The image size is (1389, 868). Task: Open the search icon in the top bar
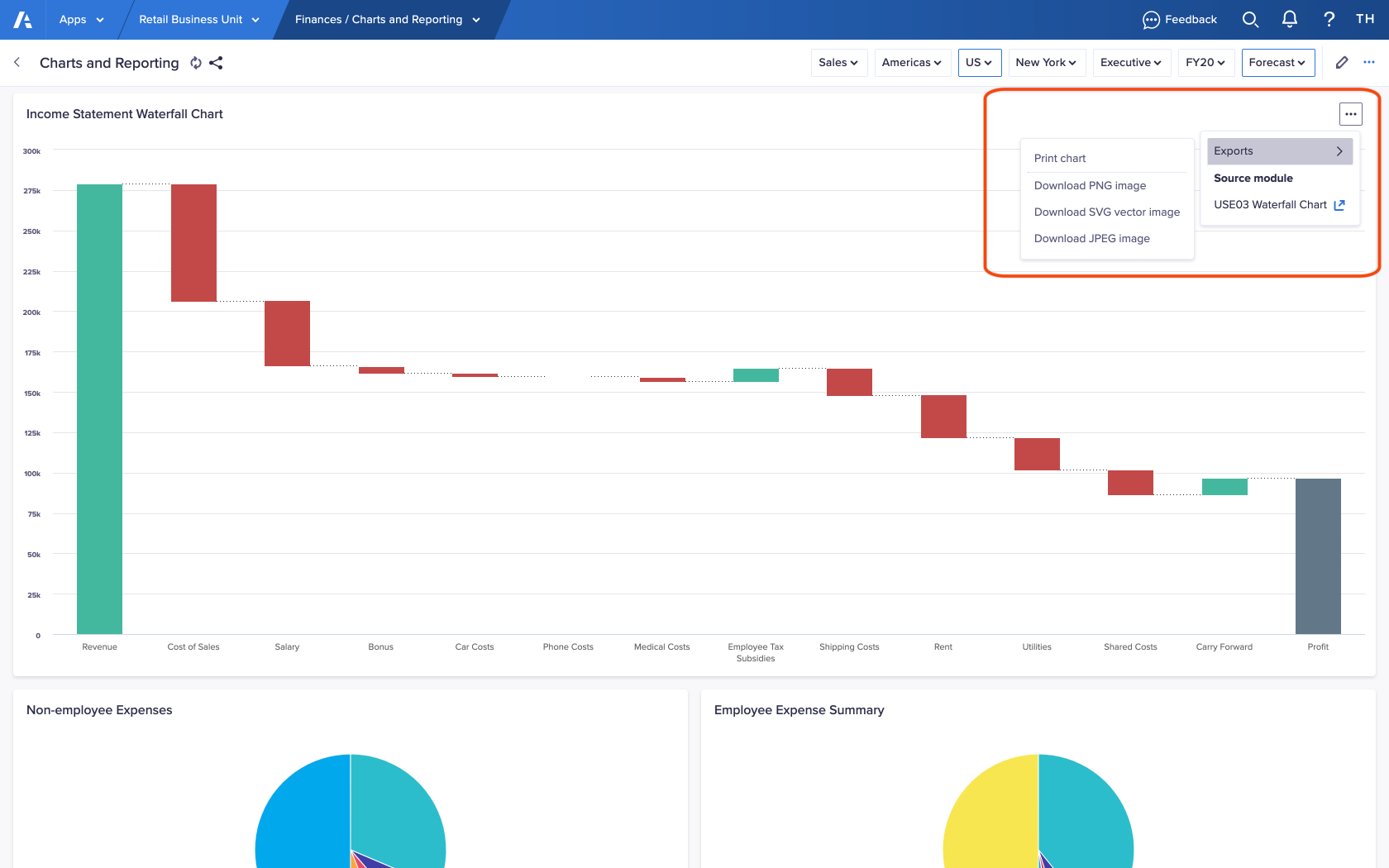pyautogui.click(x=1250, y=19)
